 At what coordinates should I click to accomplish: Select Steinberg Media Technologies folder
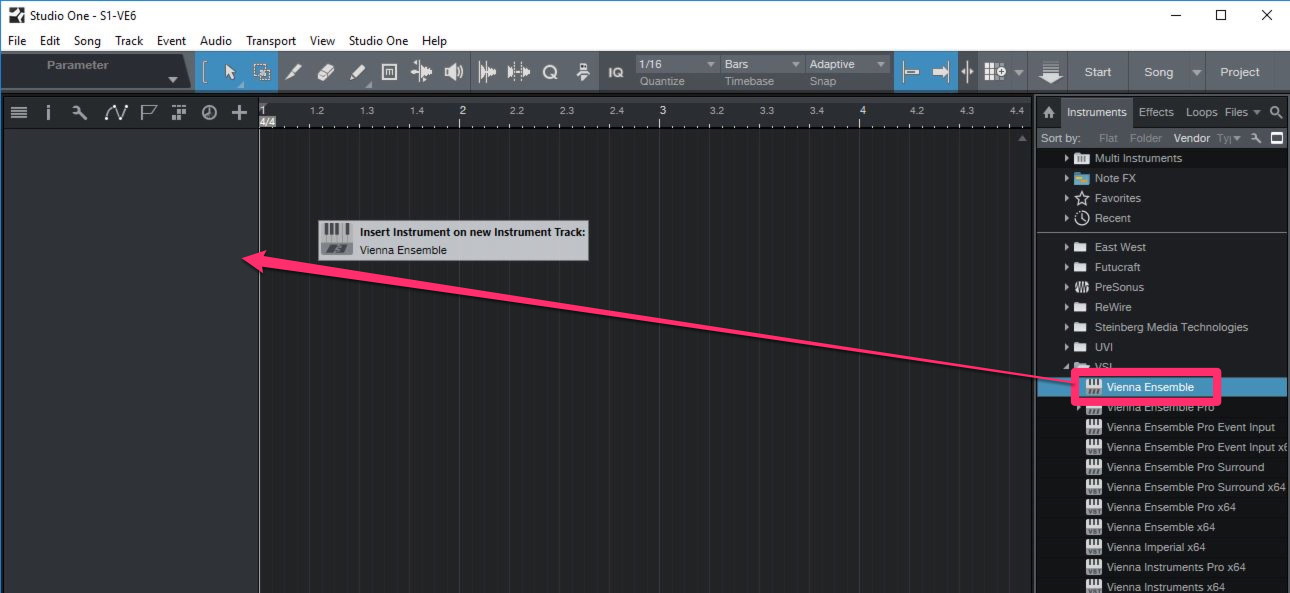(x=1171, y=327)
